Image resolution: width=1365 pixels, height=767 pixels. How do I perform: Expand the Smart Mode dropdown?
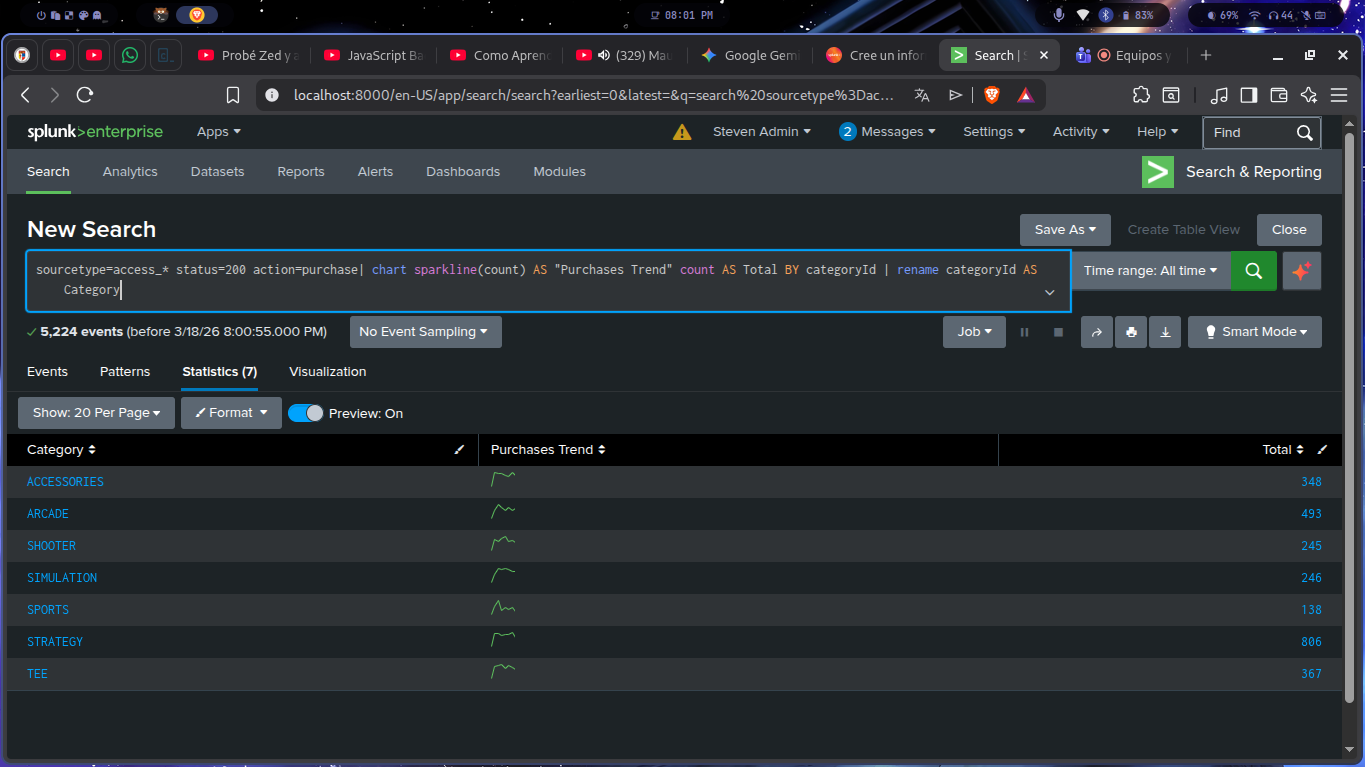(1254, 331)
